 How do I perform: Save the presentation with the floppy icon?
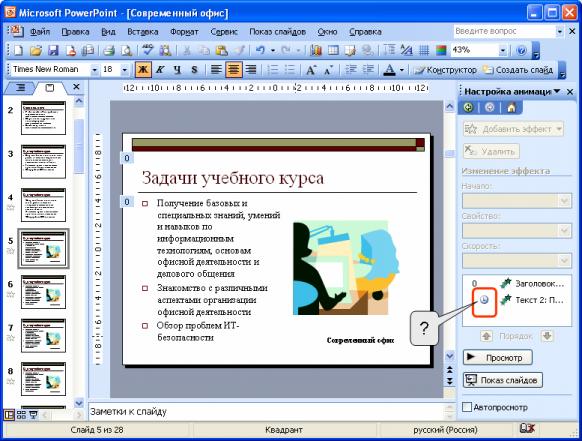pos(53,50)
